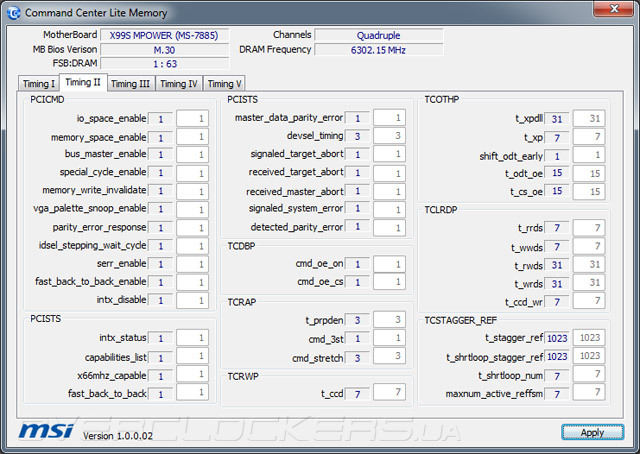Viewport: 640px width, 454px height.
Task: Edit the t_stagger_ref input field
Action: pyautogui.click(x=589, y=337)
